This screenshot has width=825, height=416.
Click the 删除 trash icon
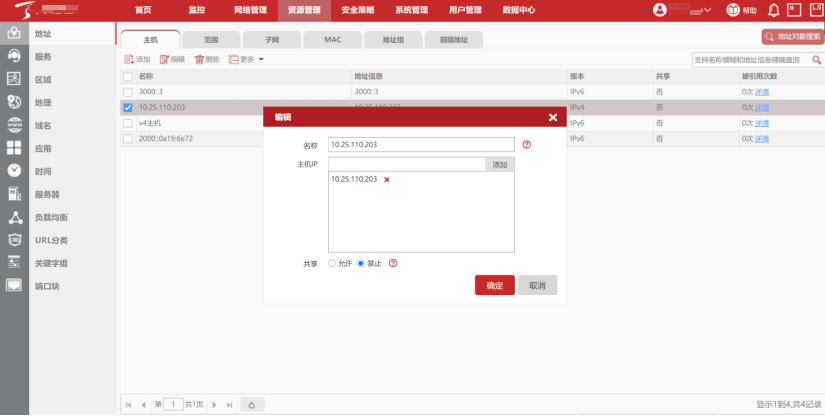(x=199, y=59)
